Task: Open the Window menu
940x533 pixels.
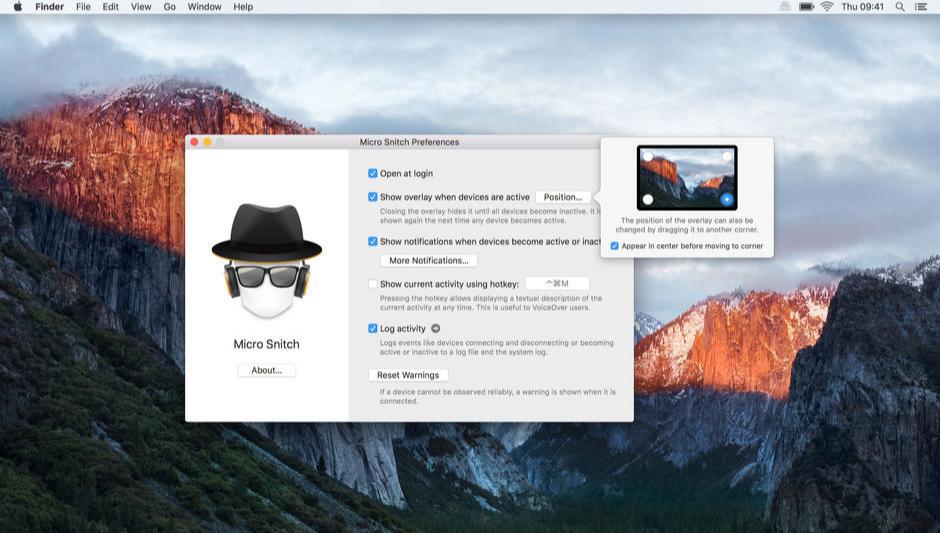Action: (204, 7)
